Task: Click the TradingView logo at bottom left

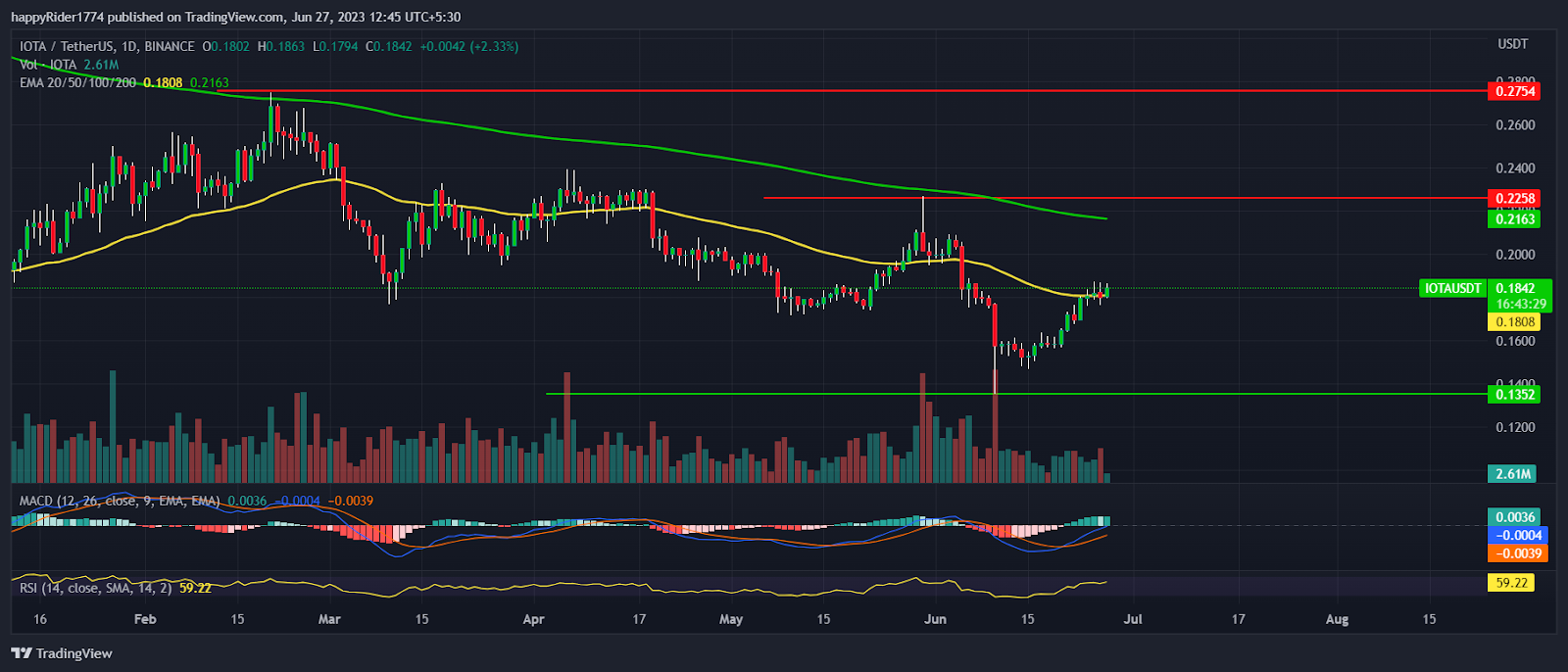Action: (62, 653)
